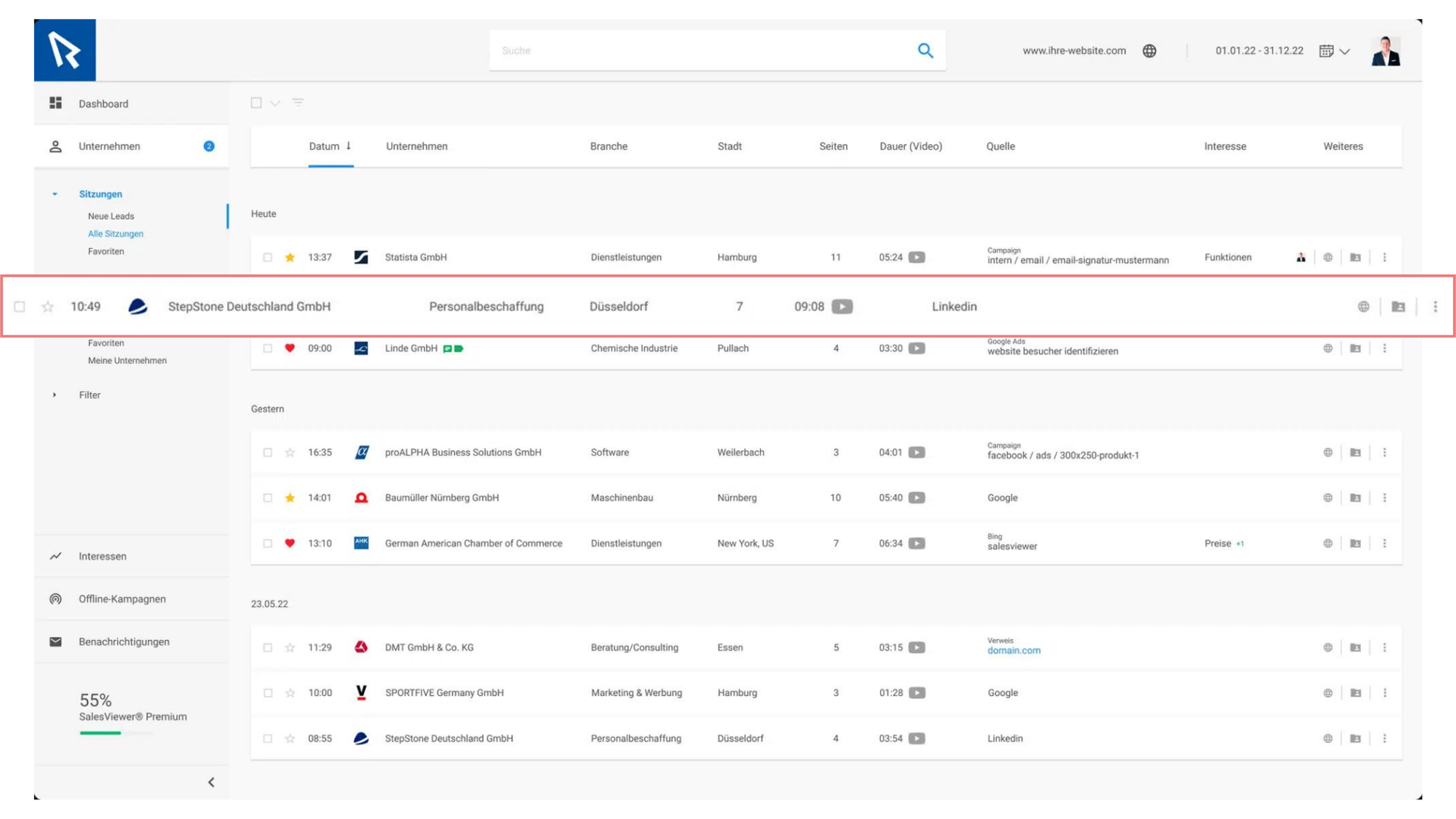Sort by Unternehmen column header
The width and height of the screenshot is (1456, 819).
click(416, 146)
